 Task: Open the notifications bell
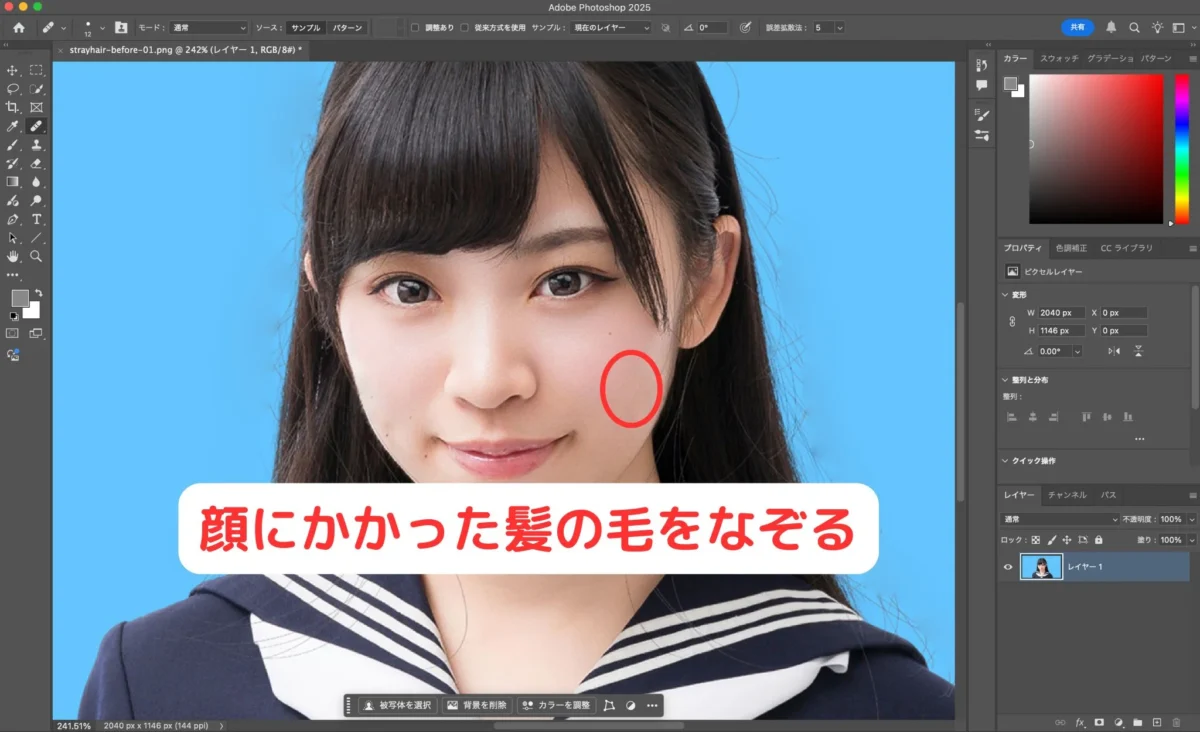[1112, 28]
